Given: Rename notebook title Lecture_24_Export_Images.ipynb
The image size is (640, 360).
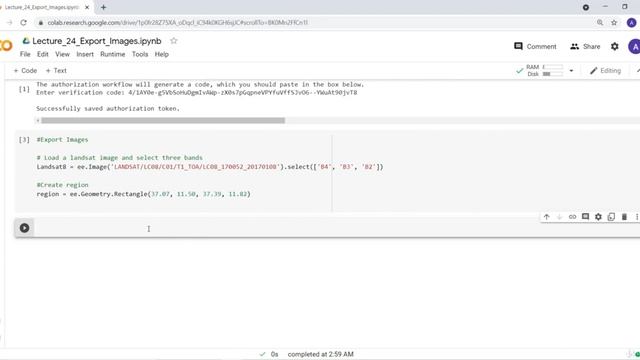Looking at the screenshot, I should click(97, 41).
